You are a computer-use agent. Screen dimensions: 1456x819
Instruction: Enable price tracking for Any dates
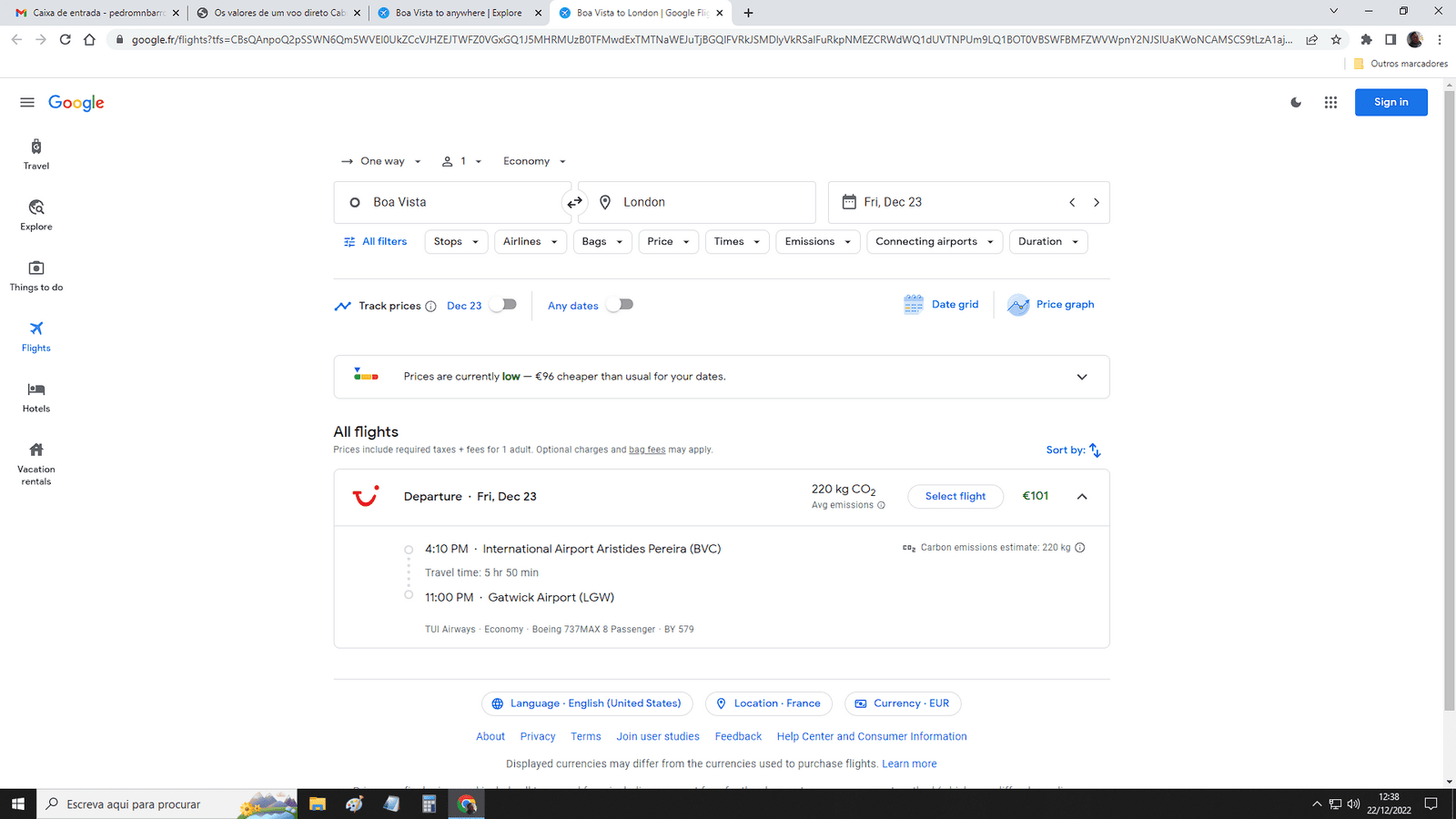pyautogui.click(x=620, y=305)
